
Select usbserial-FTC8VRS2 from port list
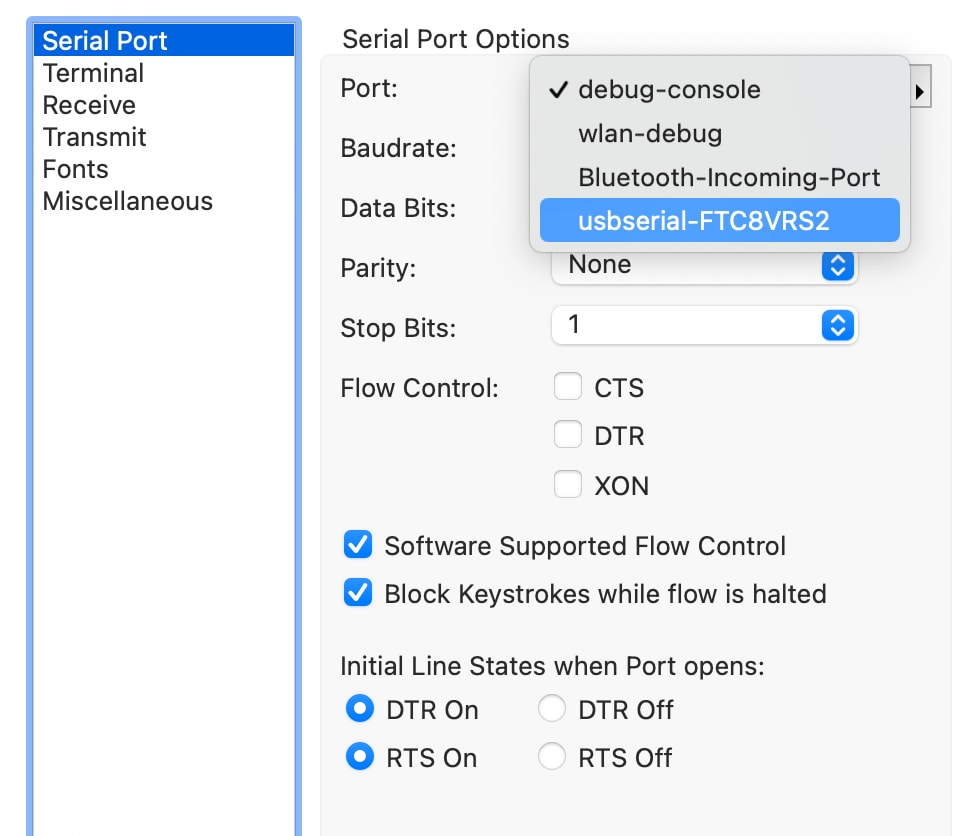click(x=719, y=220)
